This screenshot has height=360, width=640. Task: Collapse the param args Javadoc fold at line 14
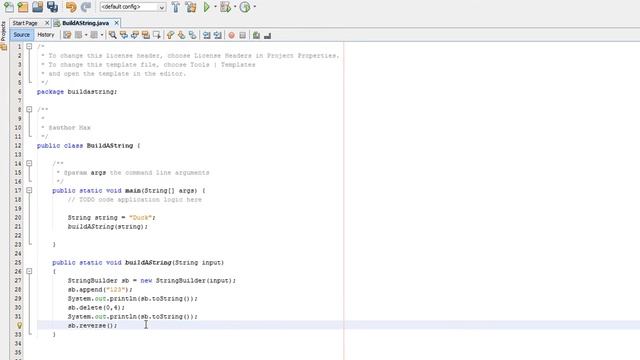pos(29,163)
